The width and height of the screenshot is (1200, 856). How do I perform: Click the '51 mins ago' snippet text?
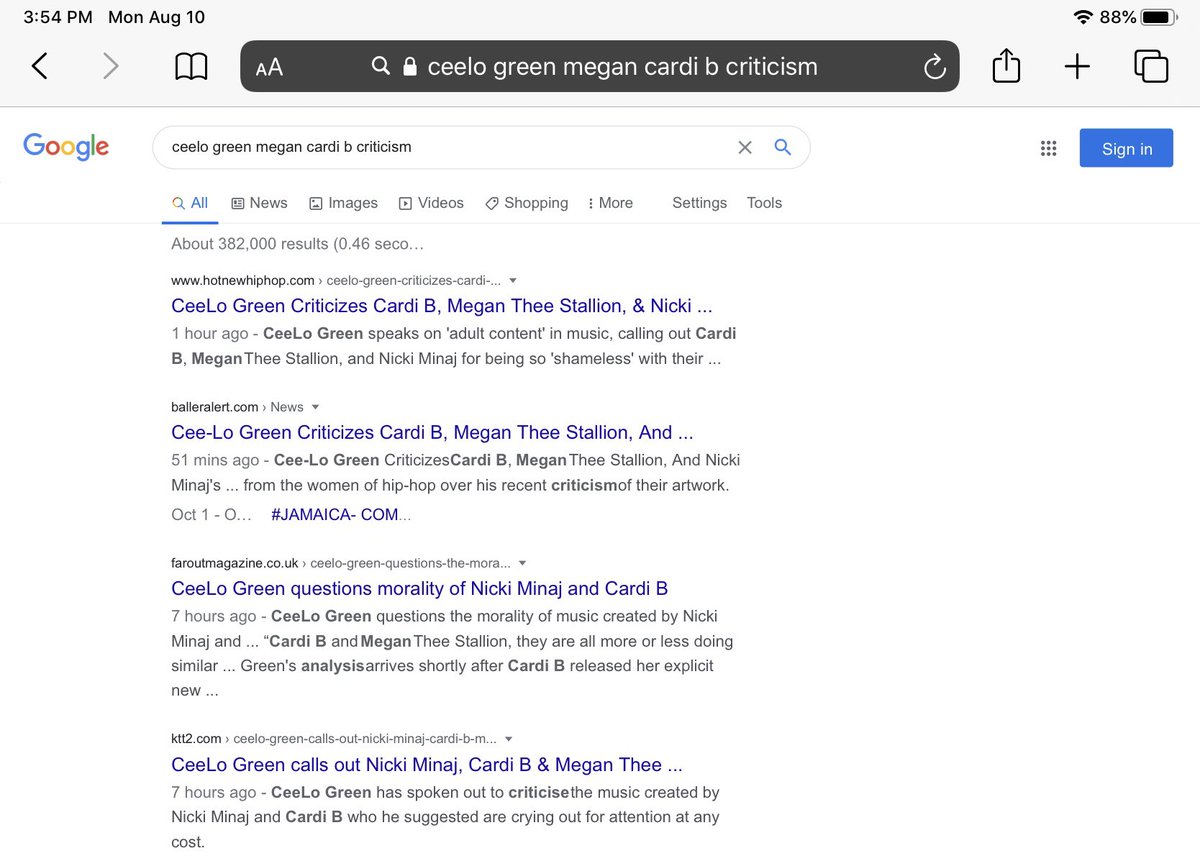click(215, 460)
